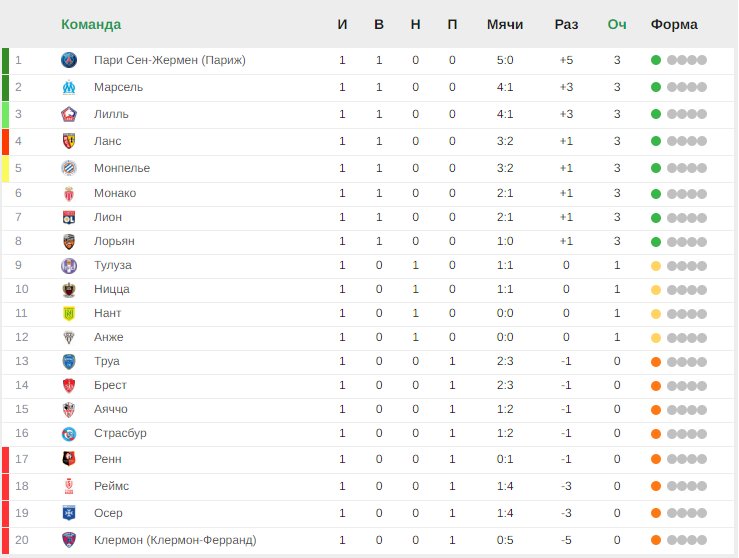Click the Lille team badge
Screen dimensions: 739x558
(x=69, y=114)
